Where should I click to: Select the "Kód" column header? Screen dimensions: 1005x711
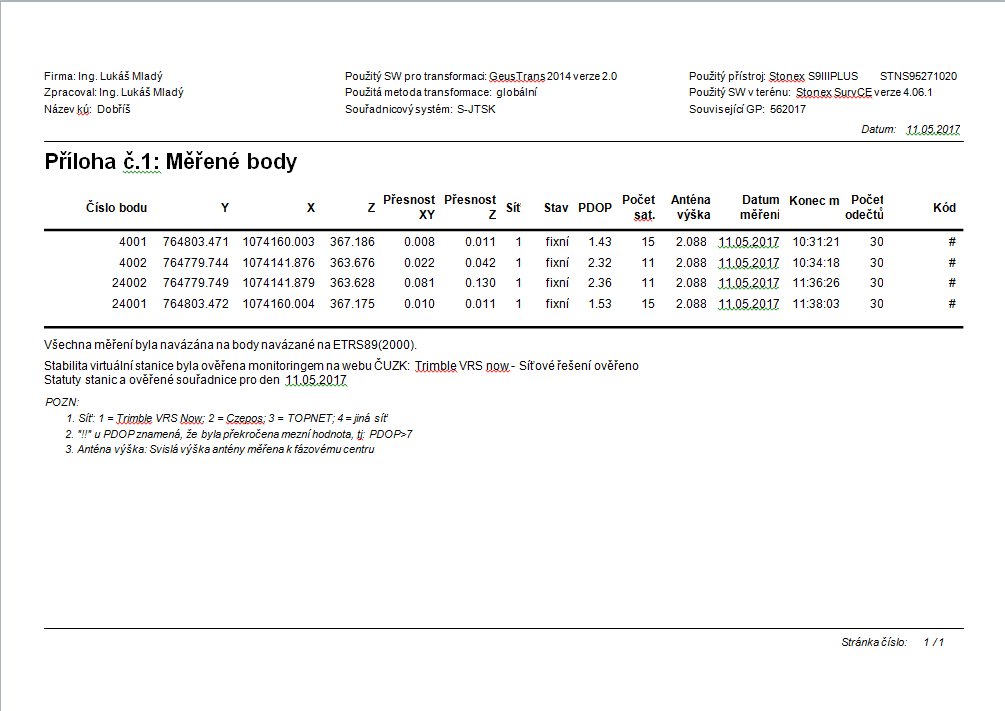pos(944,208)
